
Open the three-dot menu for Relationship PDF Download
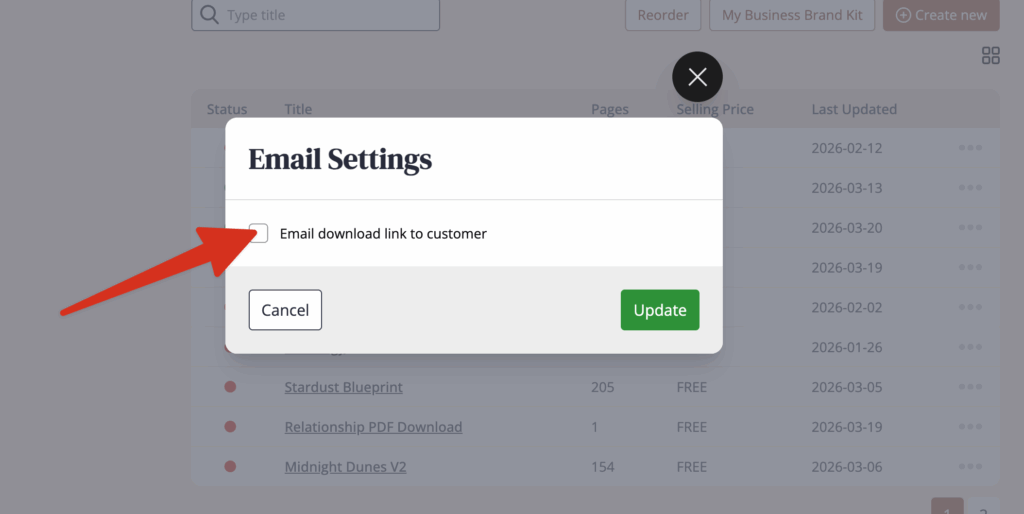click(969, 427)
